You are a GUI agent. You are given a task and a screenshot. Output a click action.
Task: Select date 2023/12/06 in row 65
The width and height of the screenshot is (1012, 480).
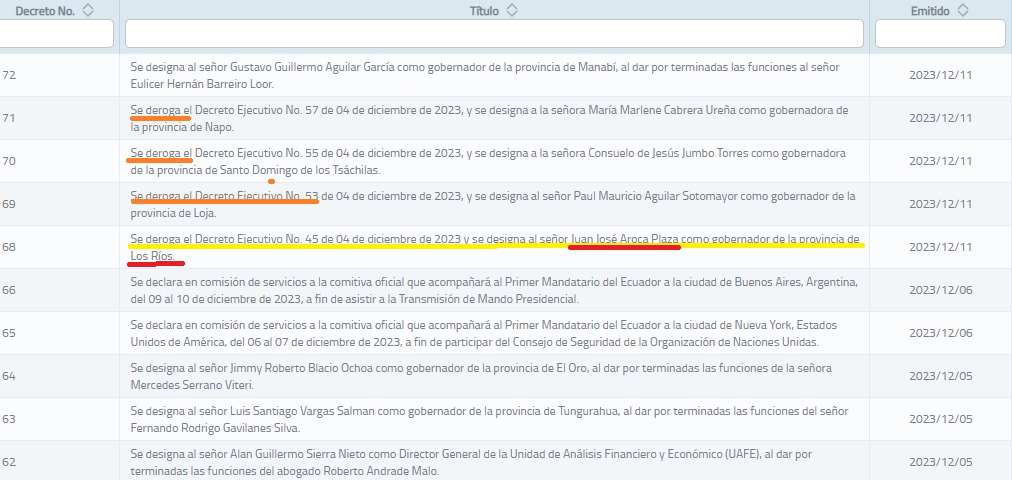tap(940, 333)
